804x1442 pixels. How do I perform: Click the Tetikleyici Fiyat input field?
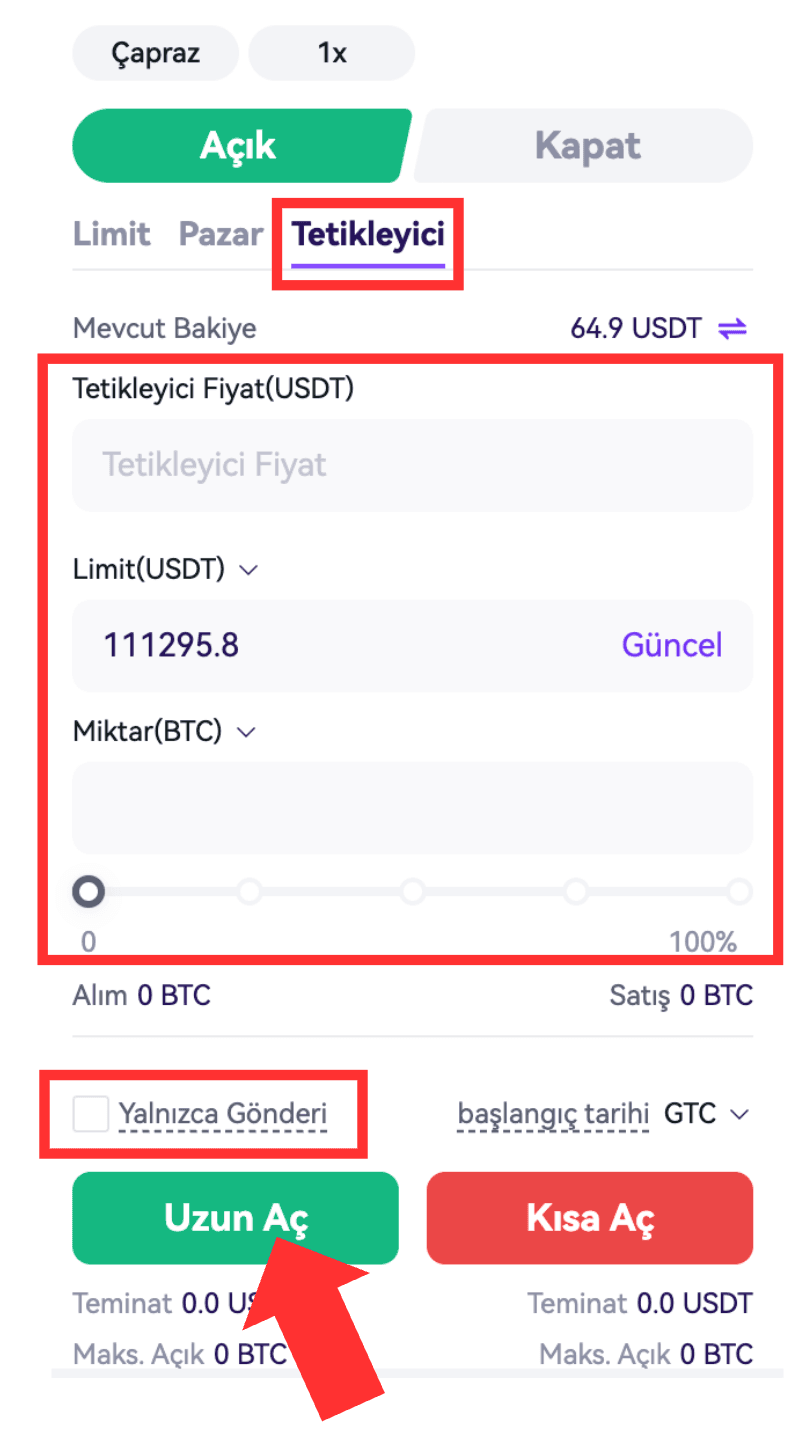pos(412,465)
